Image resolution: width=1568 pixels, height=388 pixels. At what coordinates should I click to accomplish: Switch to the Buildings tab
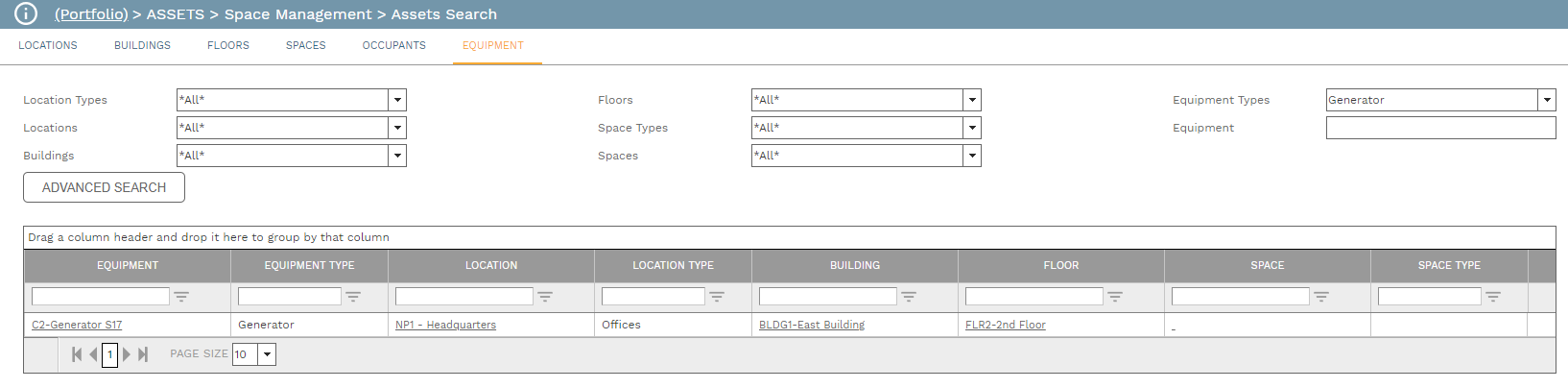point(142,45)
